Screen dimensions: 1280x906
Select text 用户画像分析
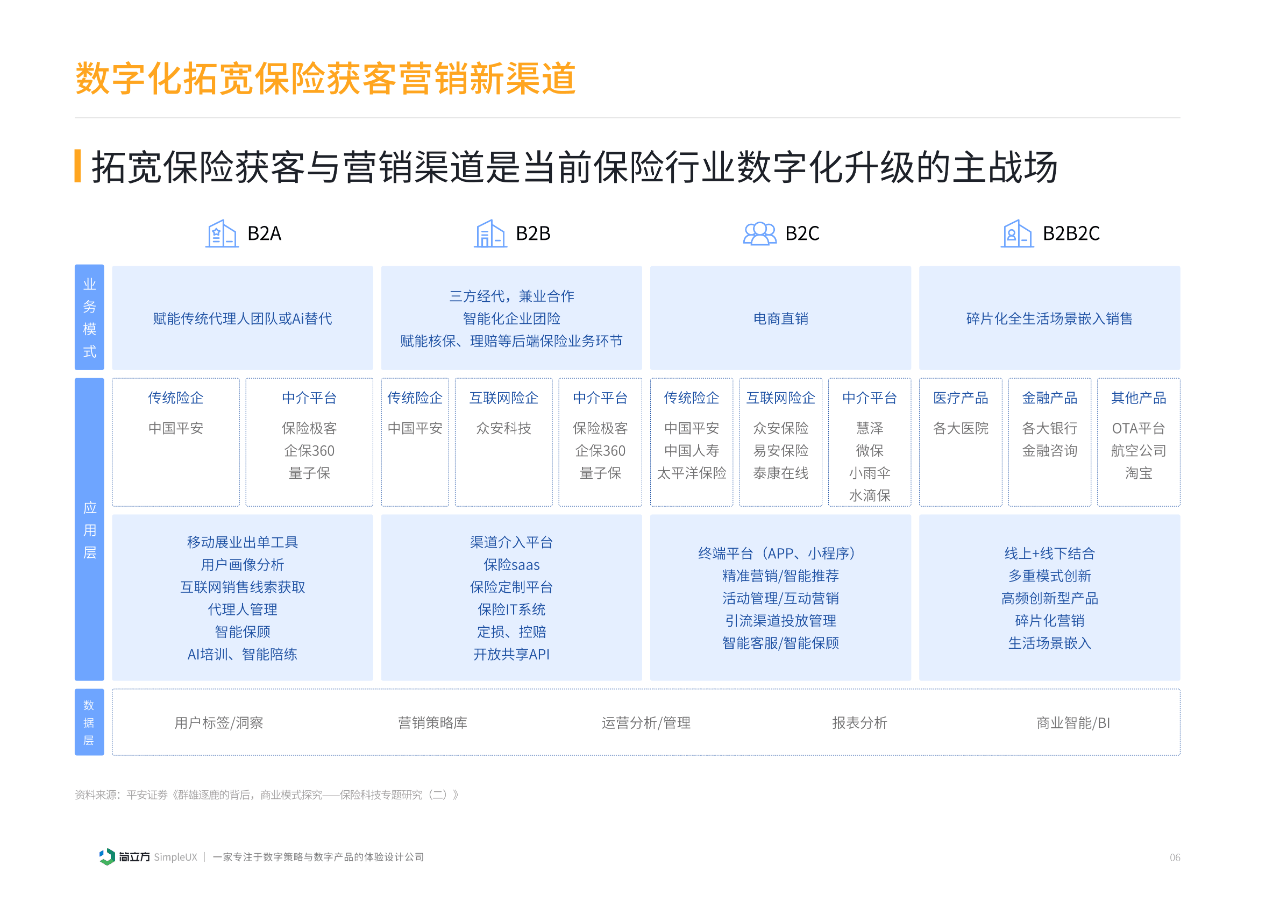242,565
